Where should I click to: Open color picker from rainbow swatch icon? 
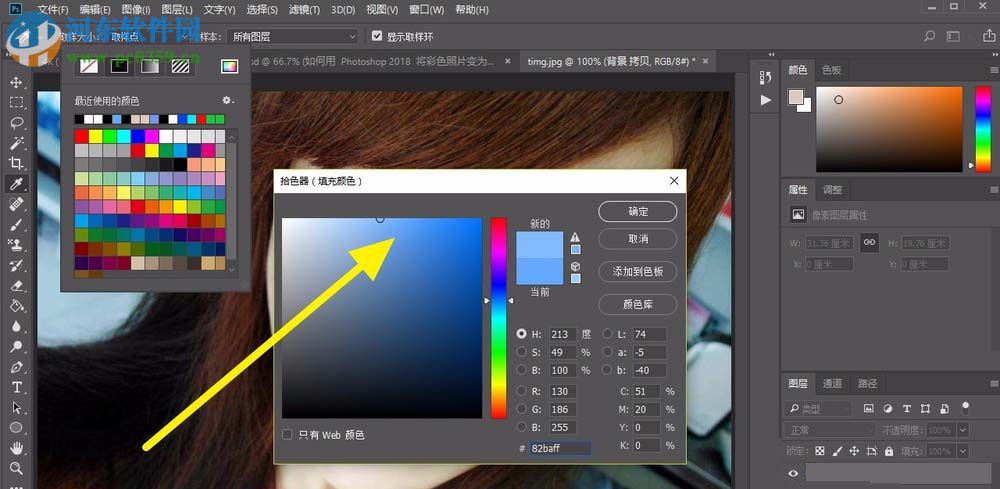[229, 66]
